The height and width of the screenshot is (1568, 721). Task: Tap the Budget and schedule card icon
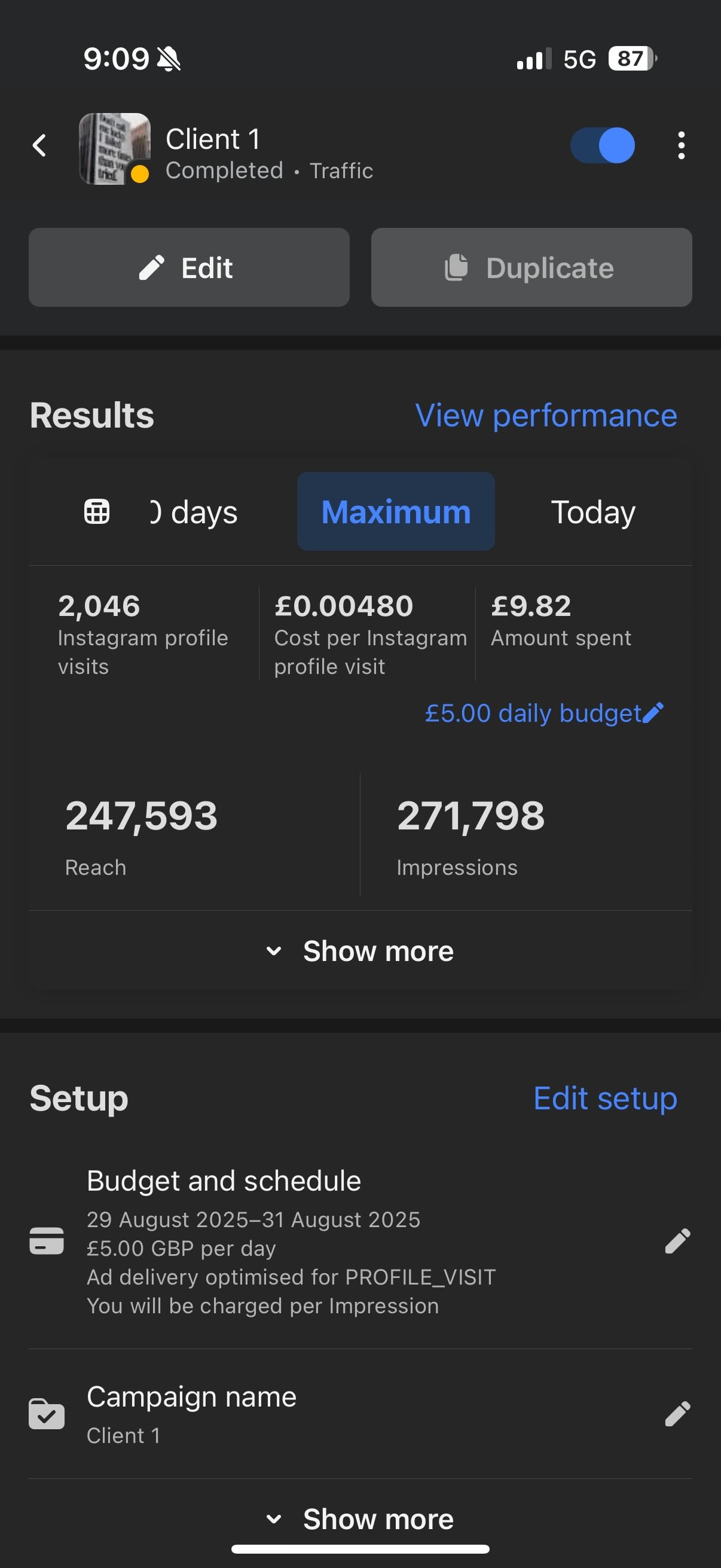47,1241
